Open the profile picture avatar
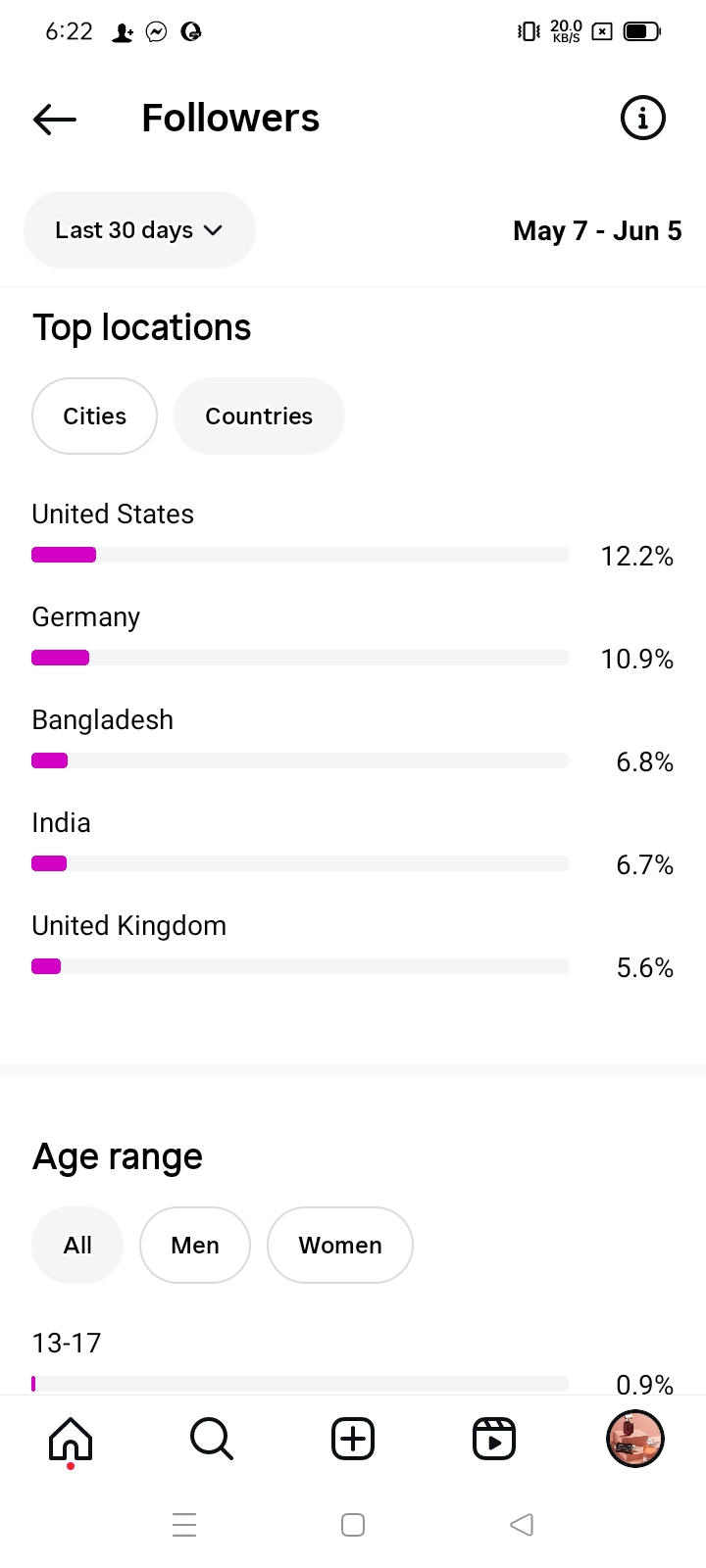Screen dimensions: 706x1568 coord(635,1439)
